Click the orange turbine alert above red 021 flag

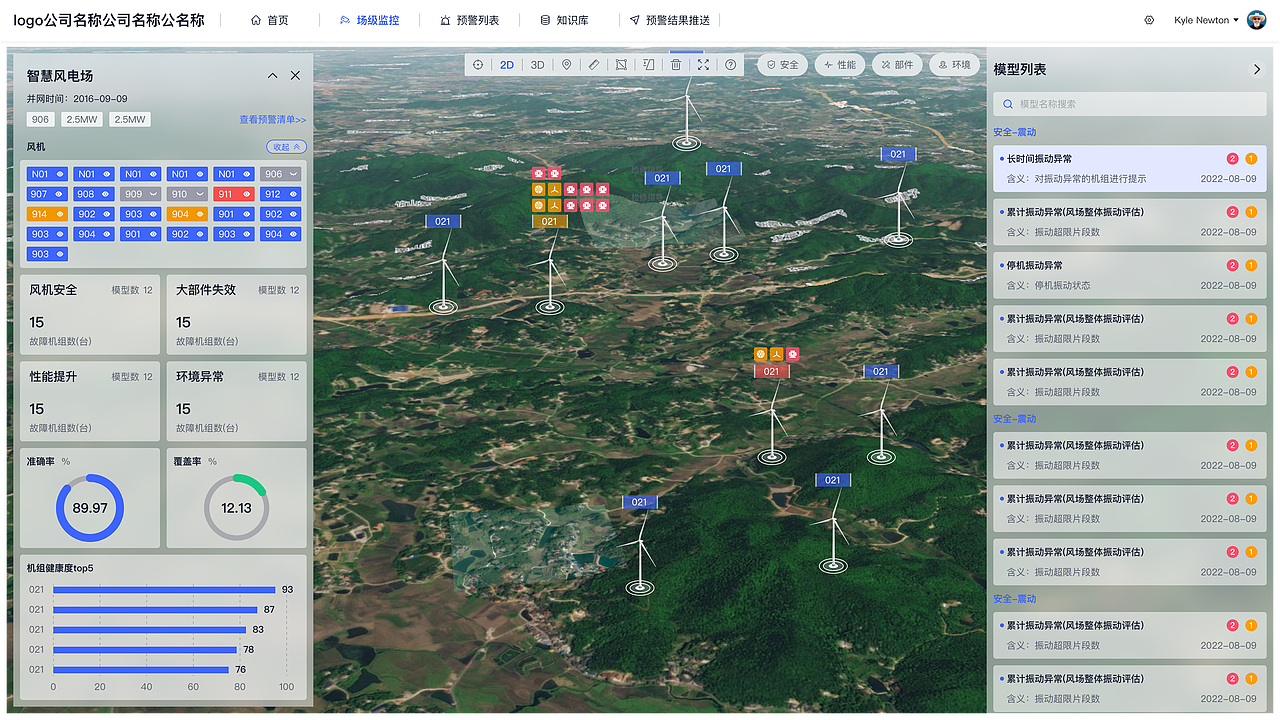(776, 354)
